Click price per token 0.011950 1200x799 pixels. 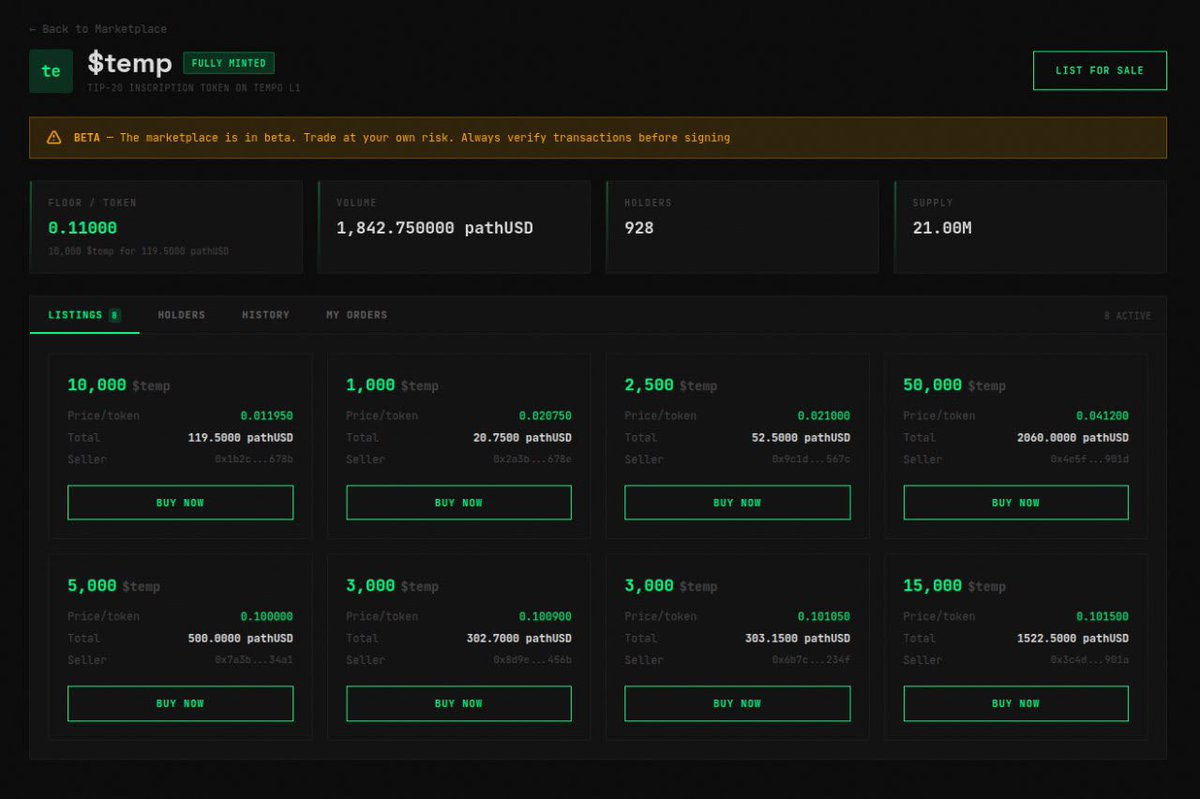pos(266,416)
